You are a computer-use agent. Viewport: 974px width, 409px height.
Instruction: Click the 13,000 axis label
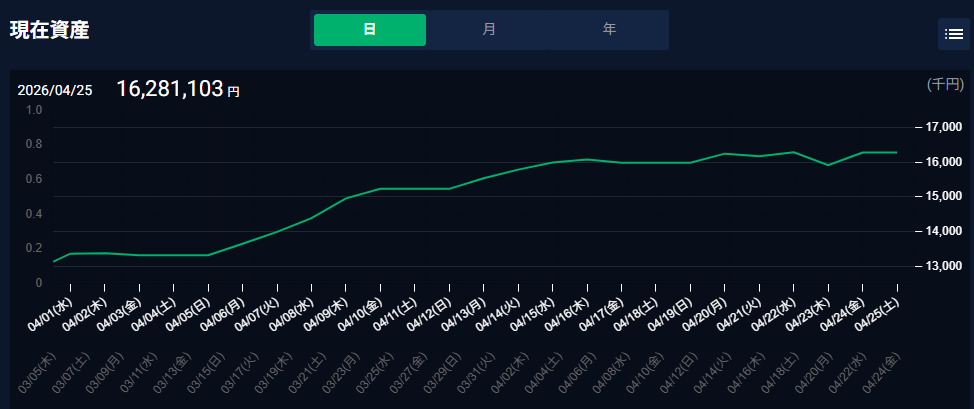(943, 266)
